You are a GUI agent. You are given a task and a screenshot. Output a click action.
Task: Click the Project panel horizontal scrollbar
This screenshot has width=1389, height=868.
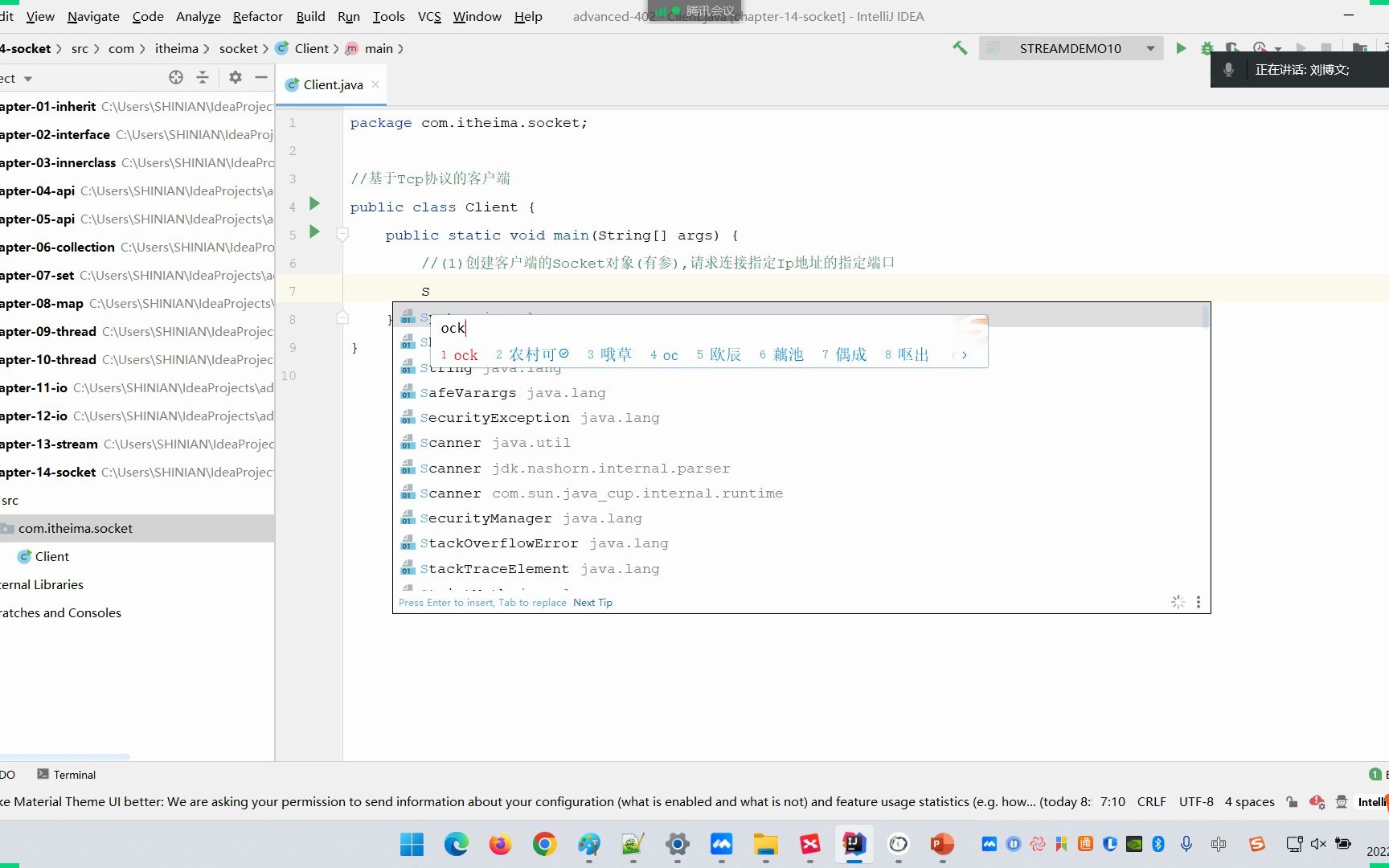pos(64,756)
